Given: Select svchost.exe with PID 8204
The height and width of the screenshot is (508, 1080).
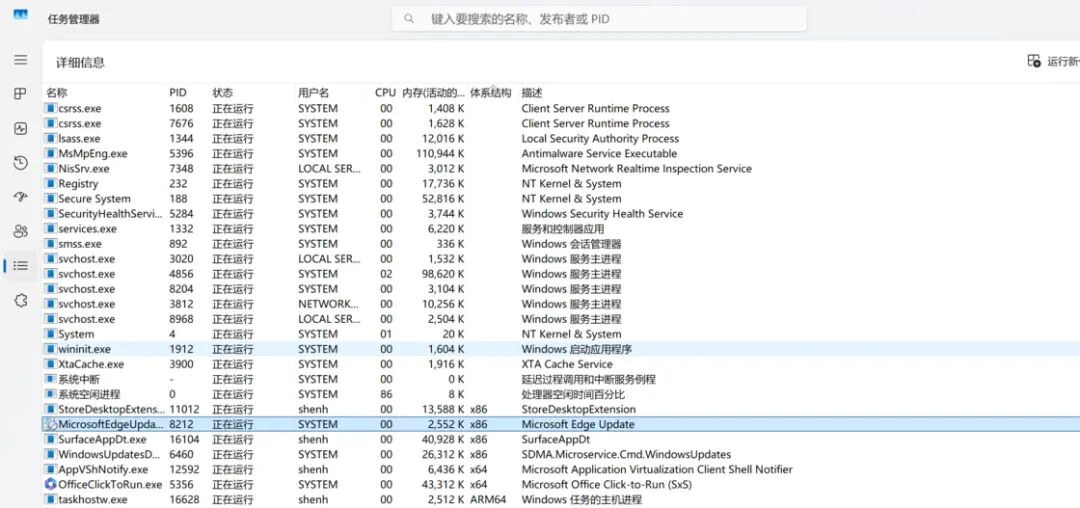Looking at the screenshot, I should coord(561,289).
